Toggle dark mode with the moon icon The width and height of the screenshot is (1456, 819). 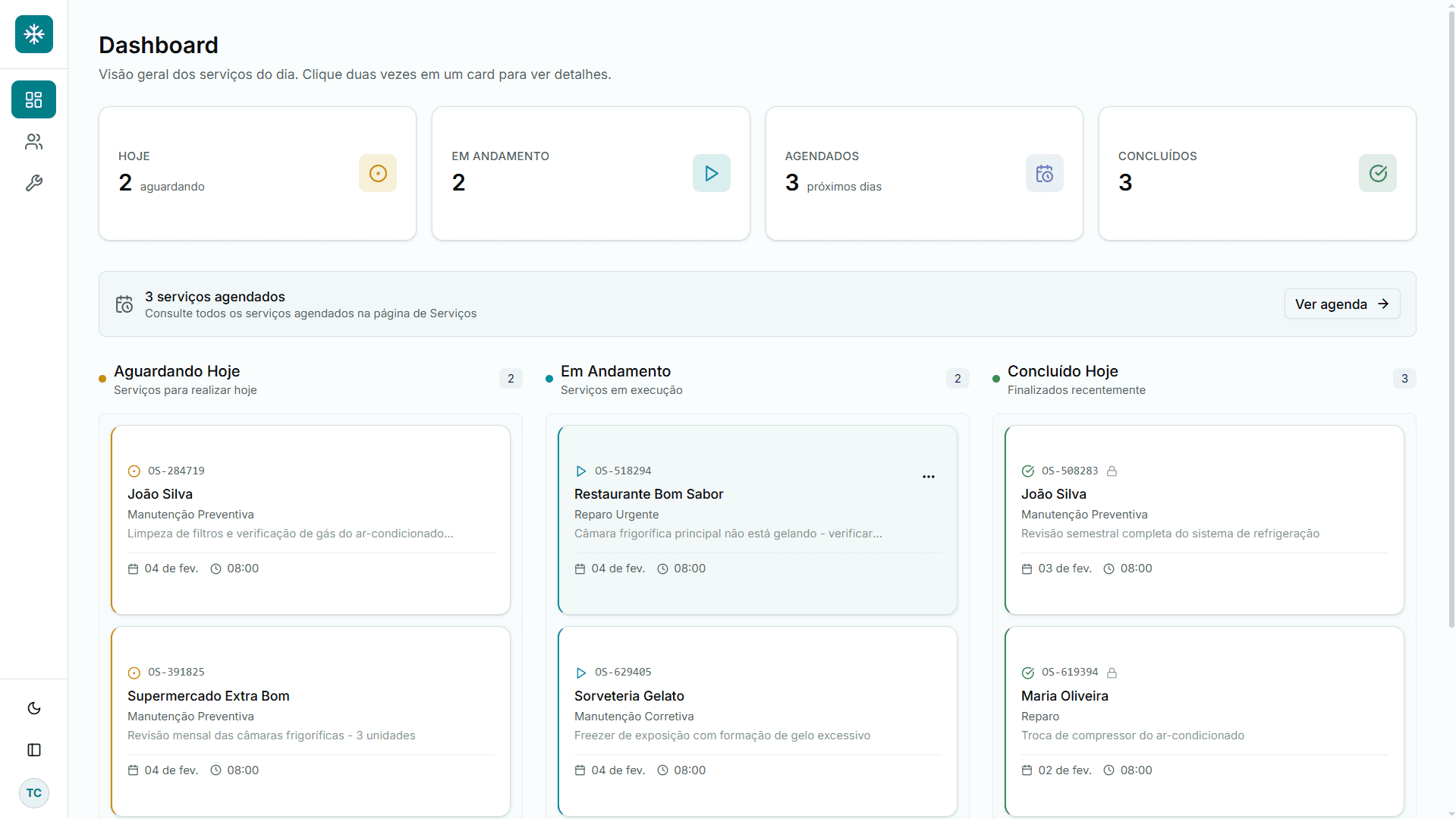34,708
